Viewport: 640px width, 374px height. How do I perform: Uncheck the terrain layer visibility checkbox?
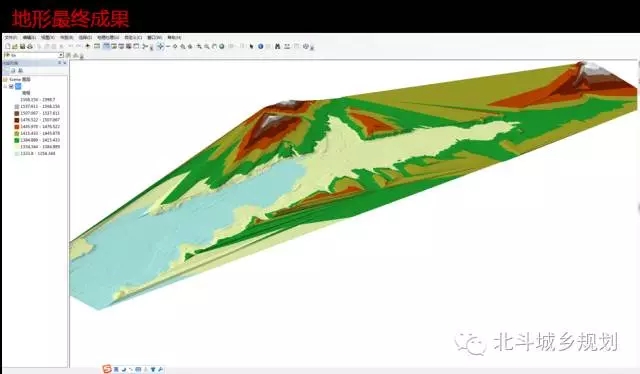click(x=11, y=86)
